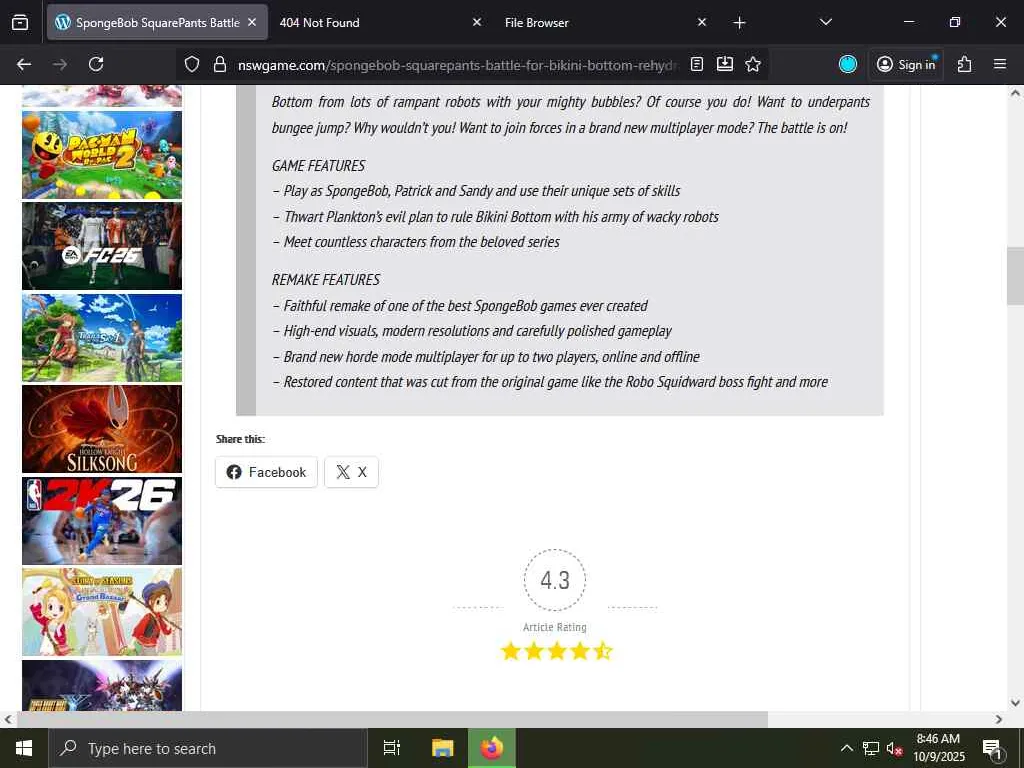Click the scroll up arrow
The width and height of the screenshot is (1024, 768).
[x=1015, y=93]
